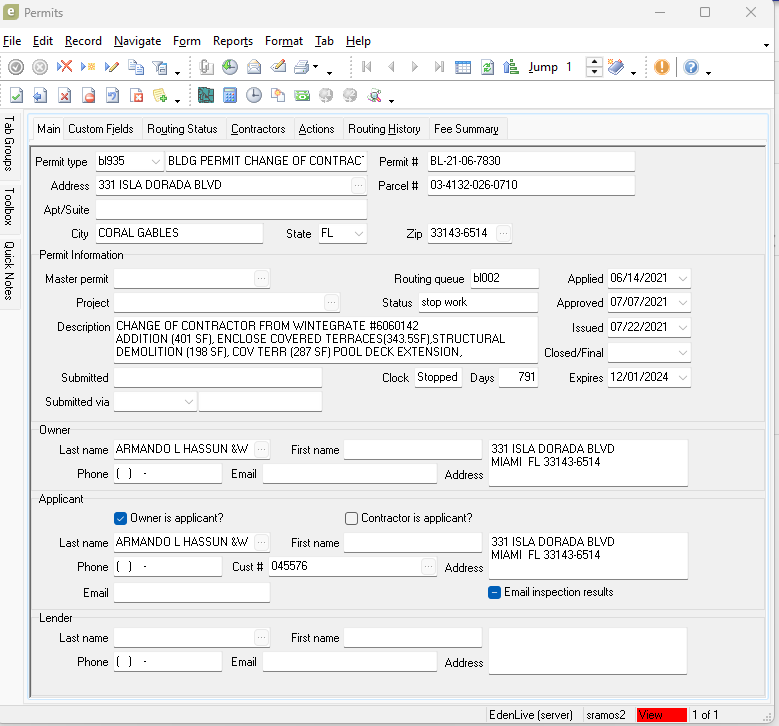Click the printer icon in toolbar
This screenshot has height=726, width=779.
click(301, 67)
